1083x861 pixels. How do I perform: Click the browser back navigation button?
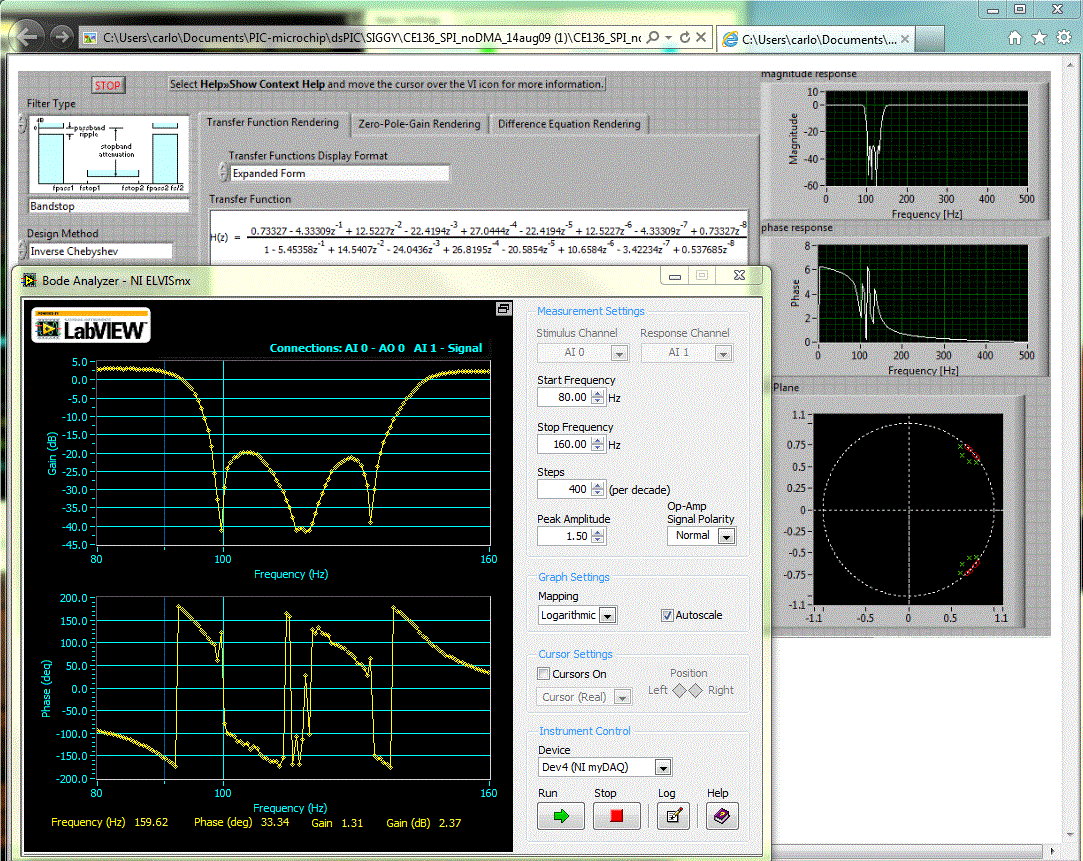27,36
